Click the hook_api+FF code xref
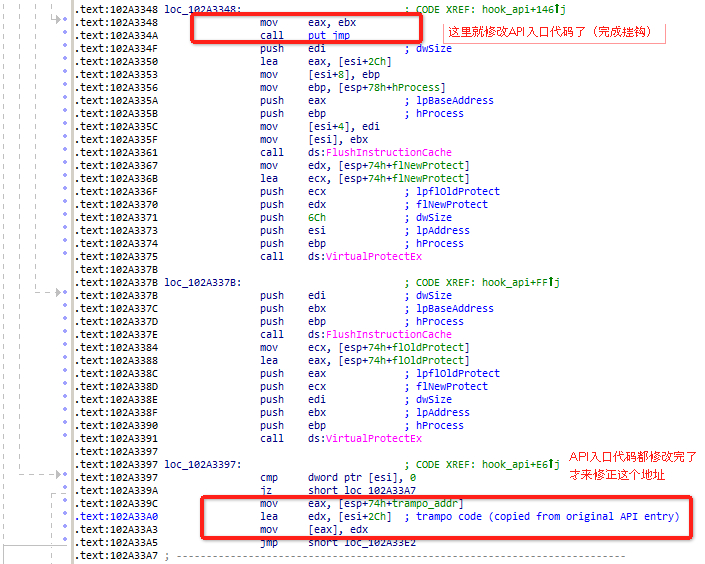The image size is (705, 564). coord(521,282)
